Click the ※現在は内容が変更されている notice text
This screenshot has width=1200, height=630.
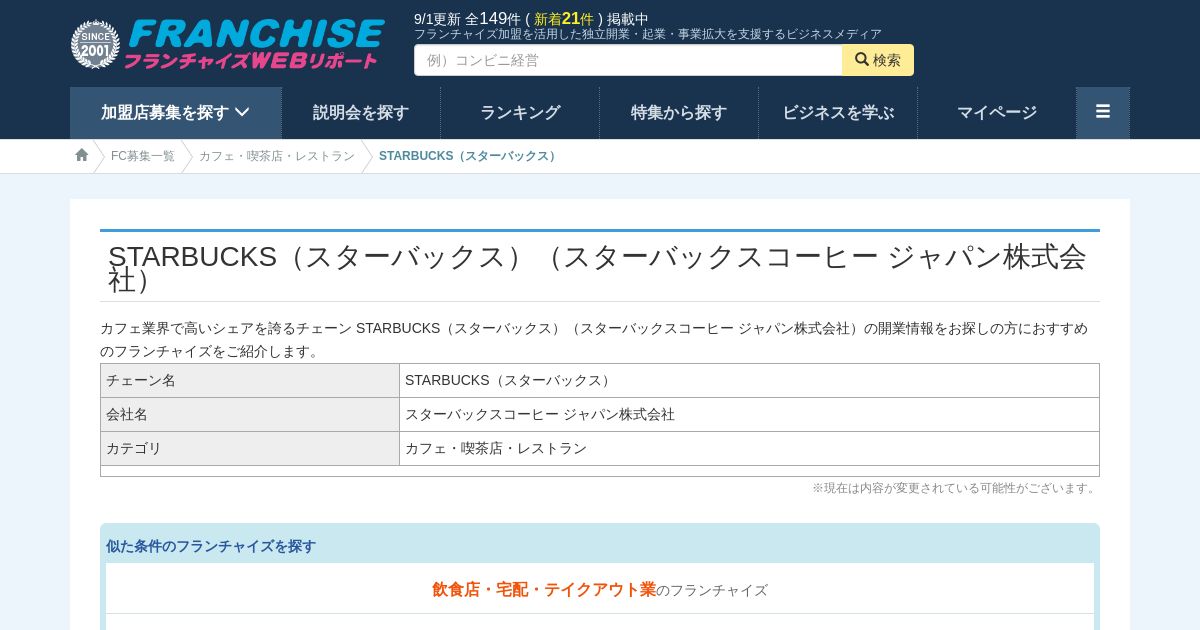click(x=956, y=488)
